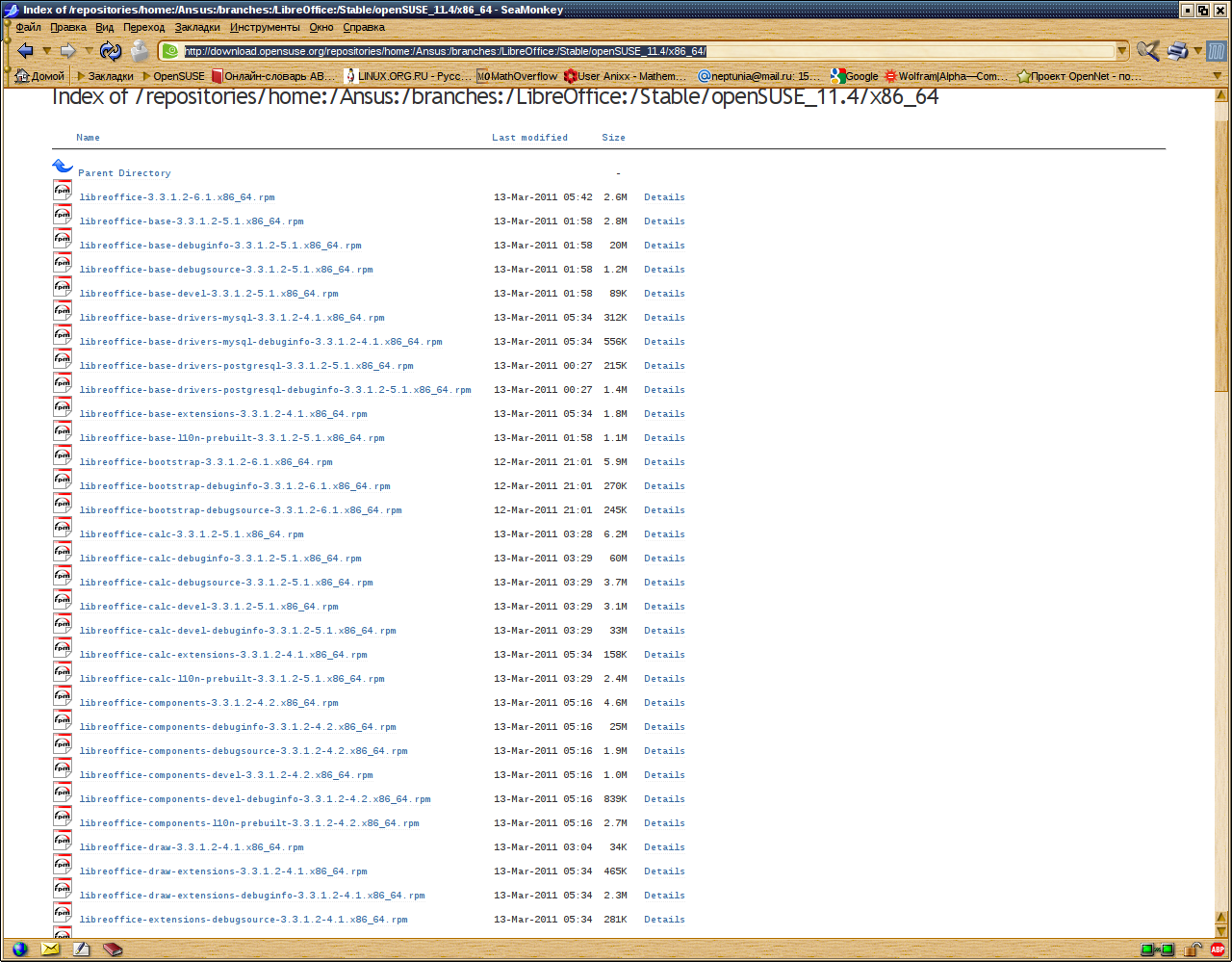Open Composer from the pencil-and-page icon
This screenshot has height=962, width=1232.
82,949
